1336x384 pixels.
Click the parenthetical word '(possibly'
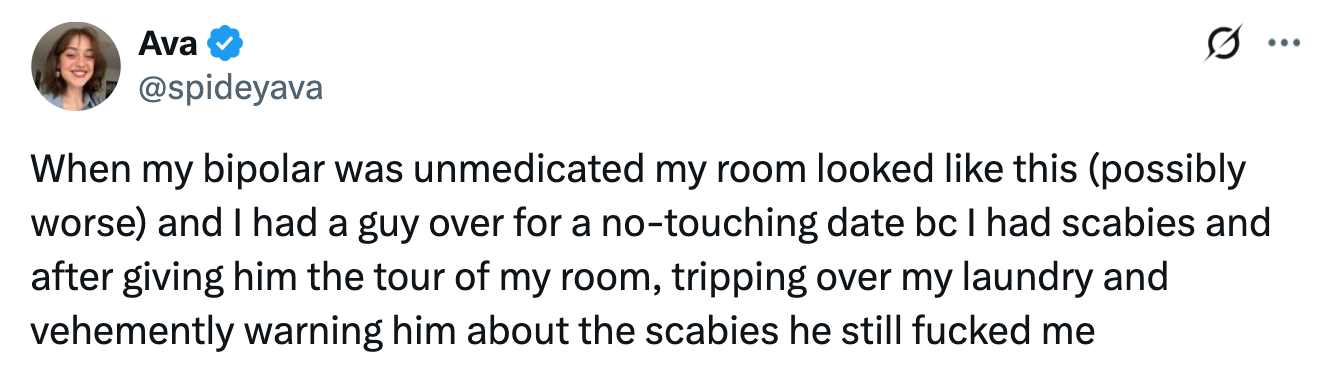(1174, 171)
